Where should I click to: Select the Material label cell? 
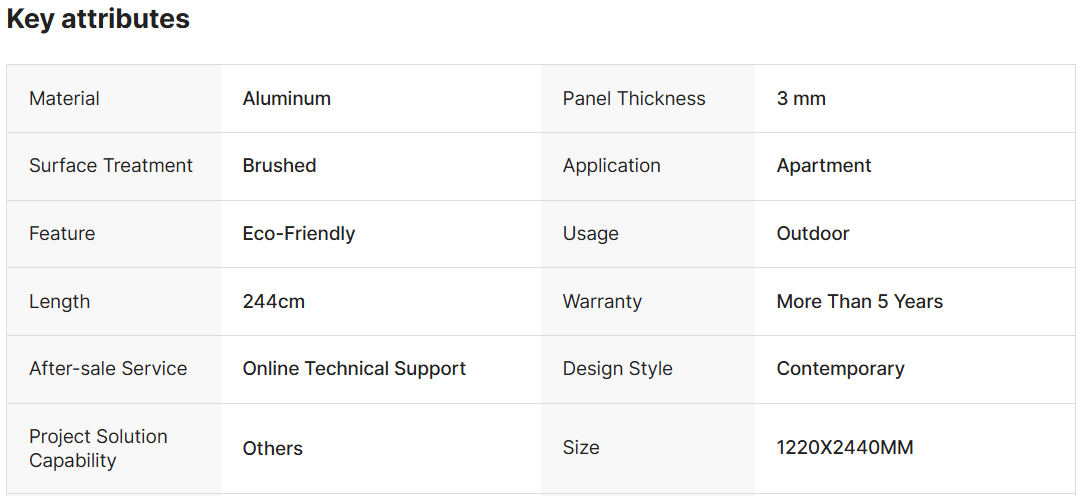coord(64,98)
